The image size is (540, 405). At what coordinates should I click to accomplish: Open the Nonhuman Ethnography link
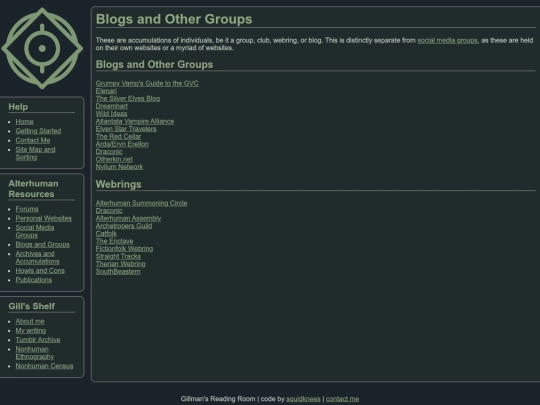pyautogui.click(x=34, y=353)
